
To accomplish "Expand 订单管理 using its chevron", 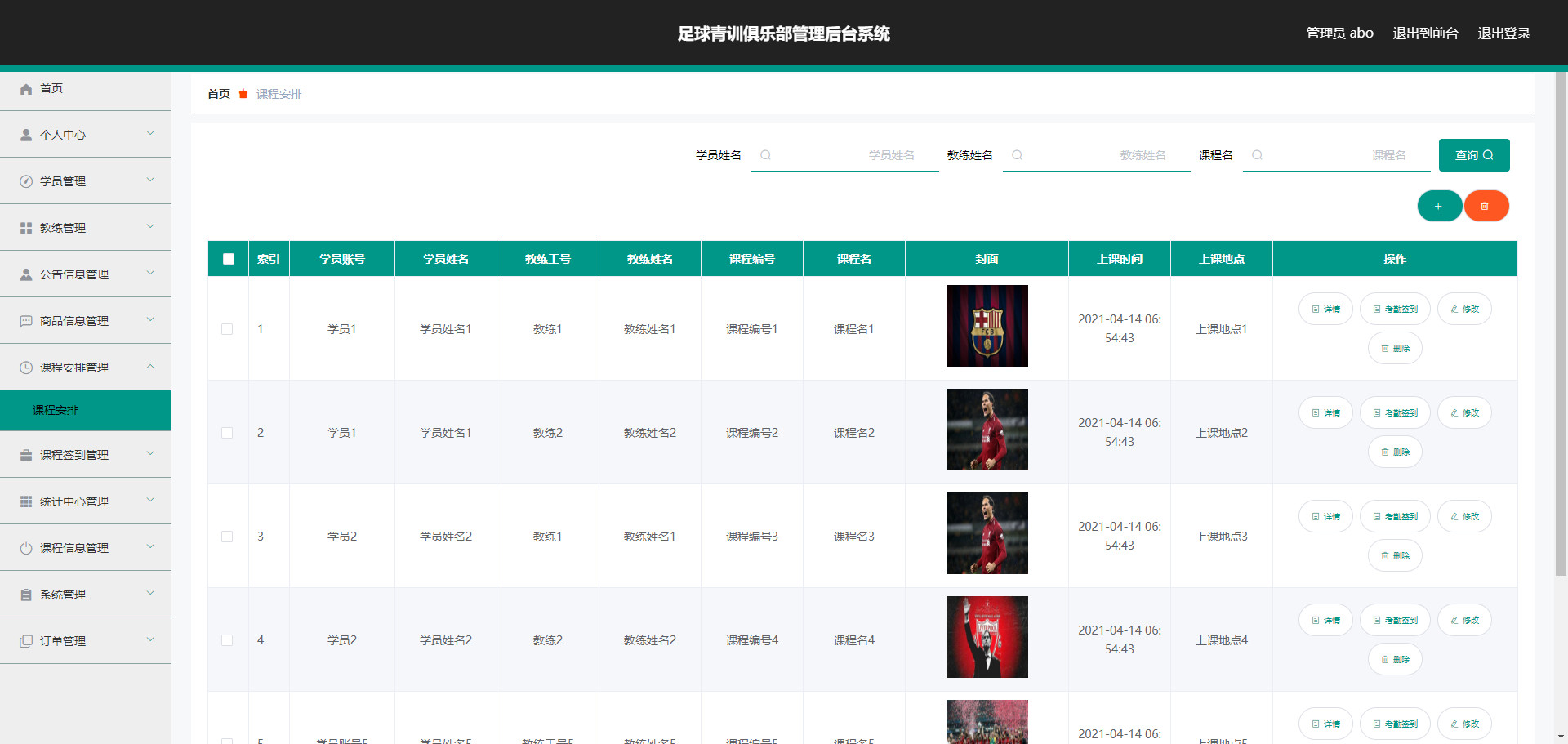I will [x=150, y=639].
